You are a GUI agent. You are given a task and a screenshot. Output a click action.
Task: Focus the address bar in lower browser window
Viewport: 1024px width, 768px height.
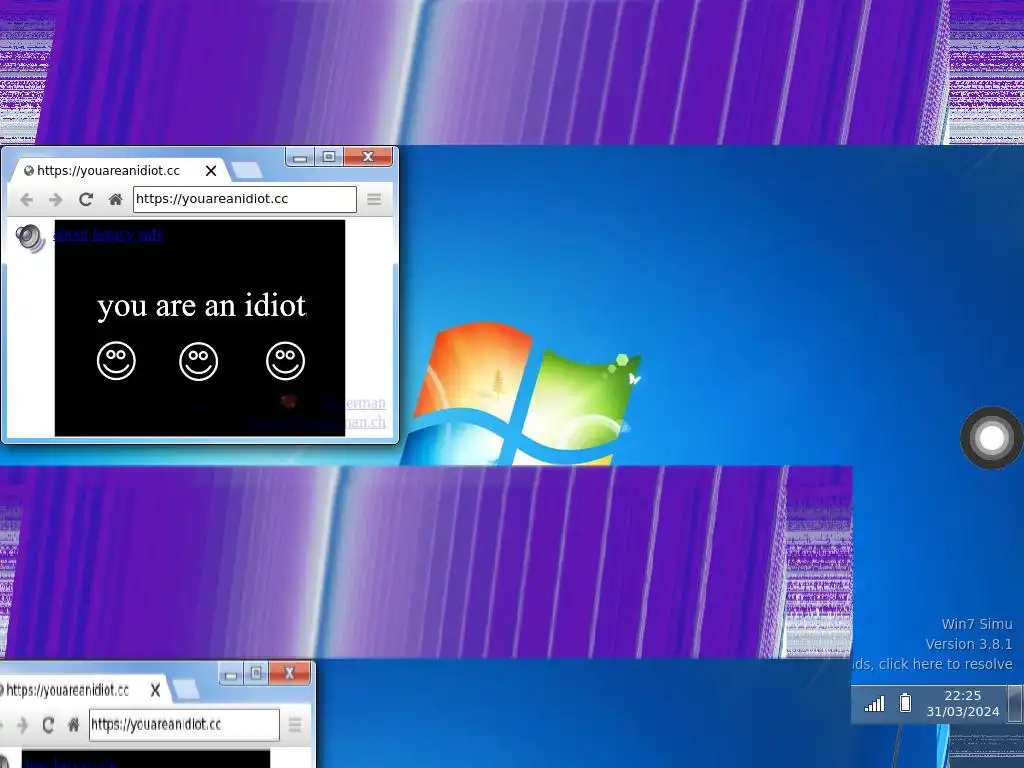tap(184, 725)
